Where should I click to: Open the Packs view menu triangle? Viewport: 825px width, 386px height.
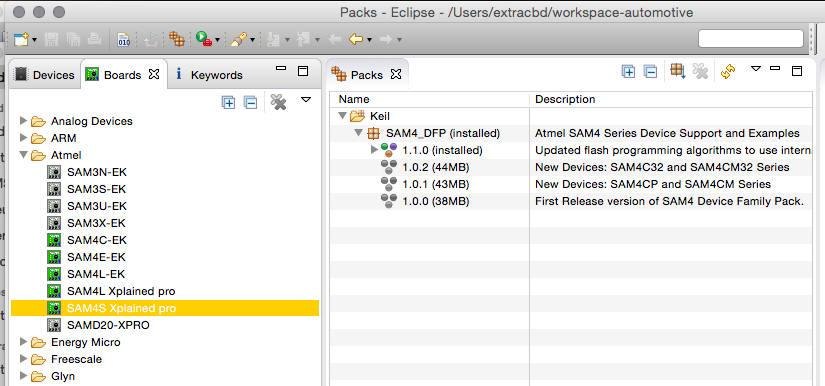coord(756,69)
